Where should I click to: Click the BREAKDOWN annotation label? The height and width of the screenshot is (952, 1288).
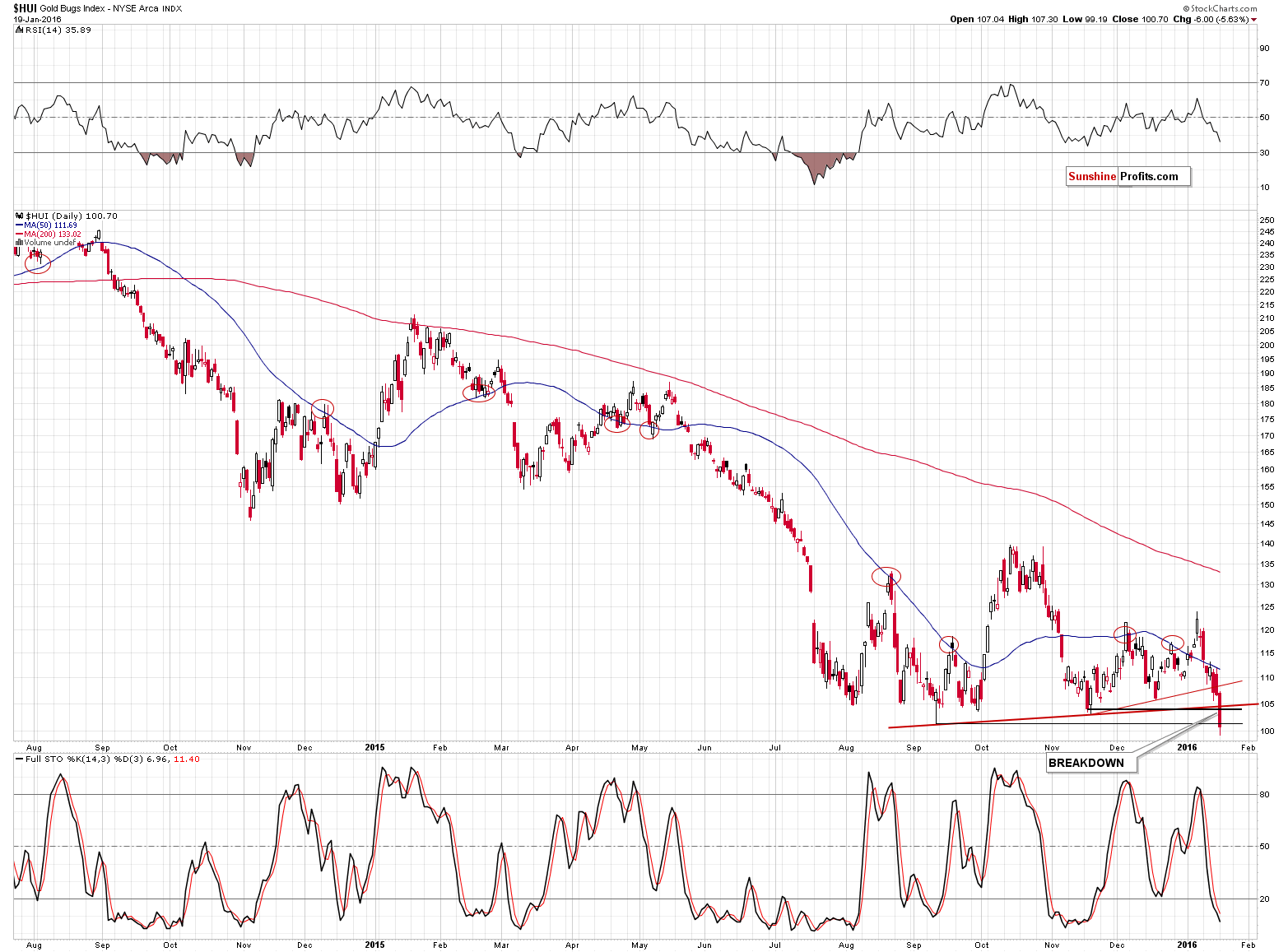click(1090, 763)
